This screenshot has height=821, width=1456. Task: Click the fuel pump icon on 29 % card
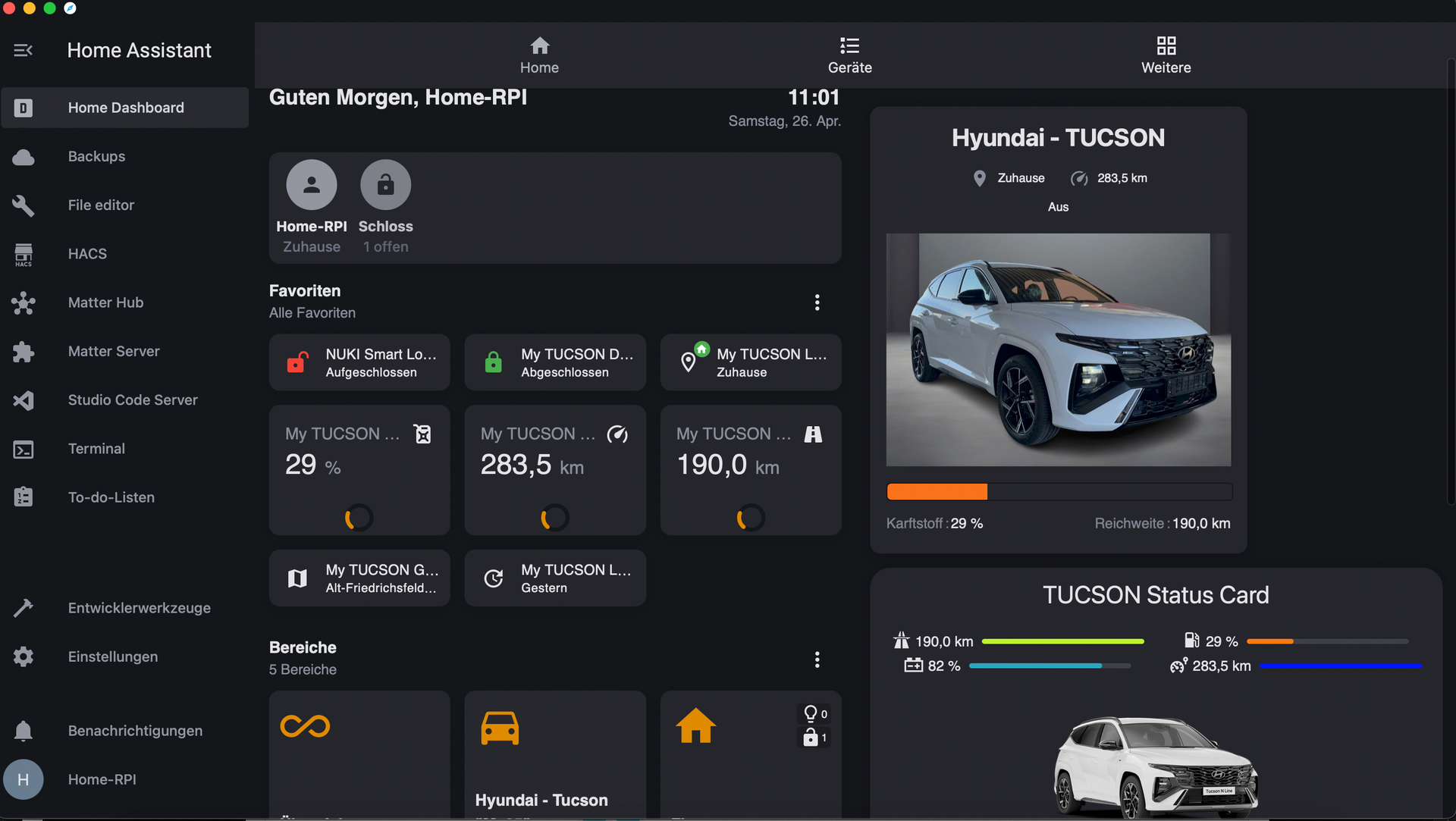click(422, 434)
